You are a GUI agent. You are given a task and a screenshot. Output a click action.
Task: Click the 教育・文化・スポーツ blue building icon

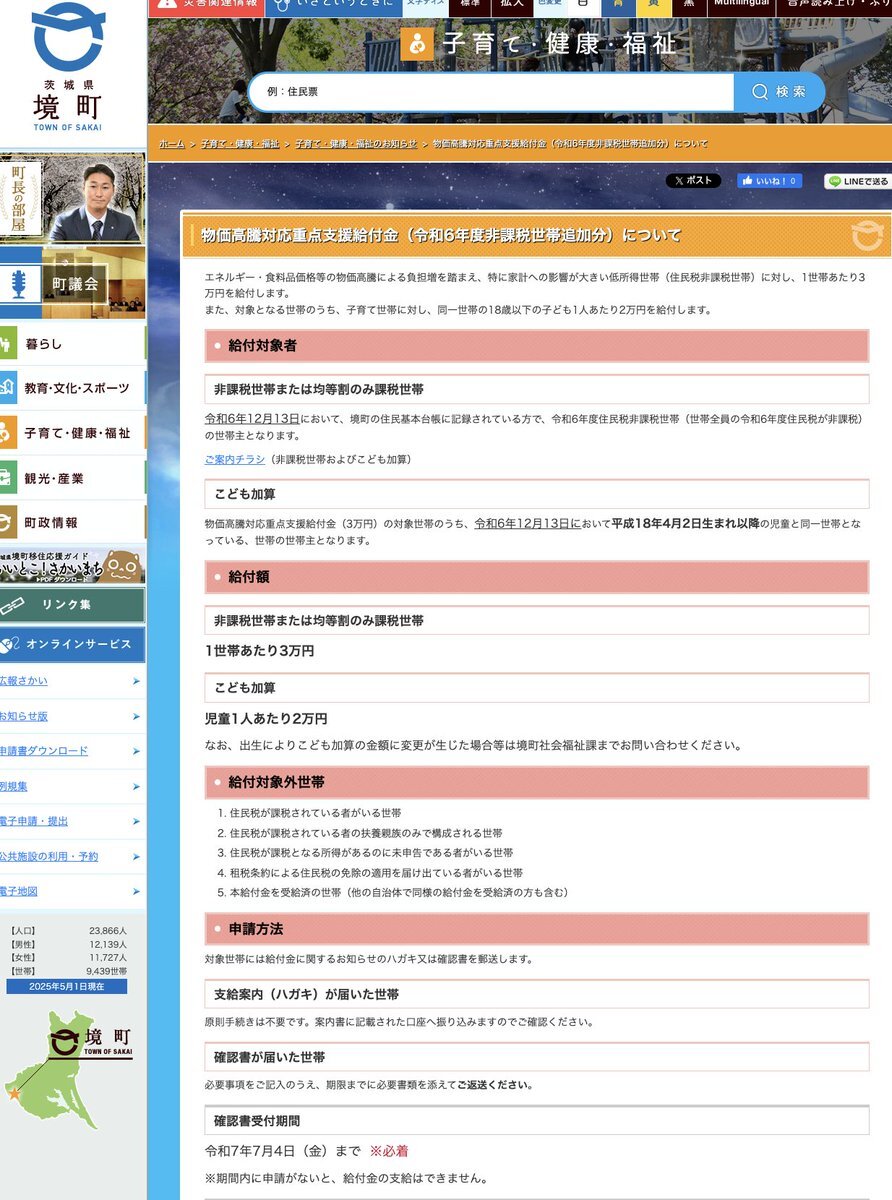click(8, 388)
